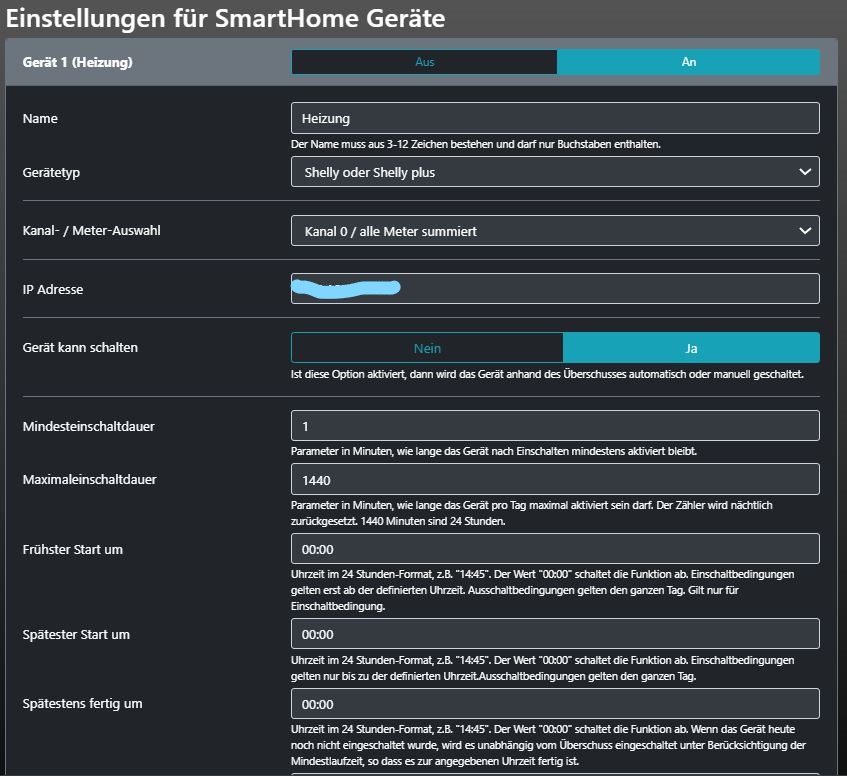
Task: Click the 'Gerätetyp' label text
Action: coord(51,172)
